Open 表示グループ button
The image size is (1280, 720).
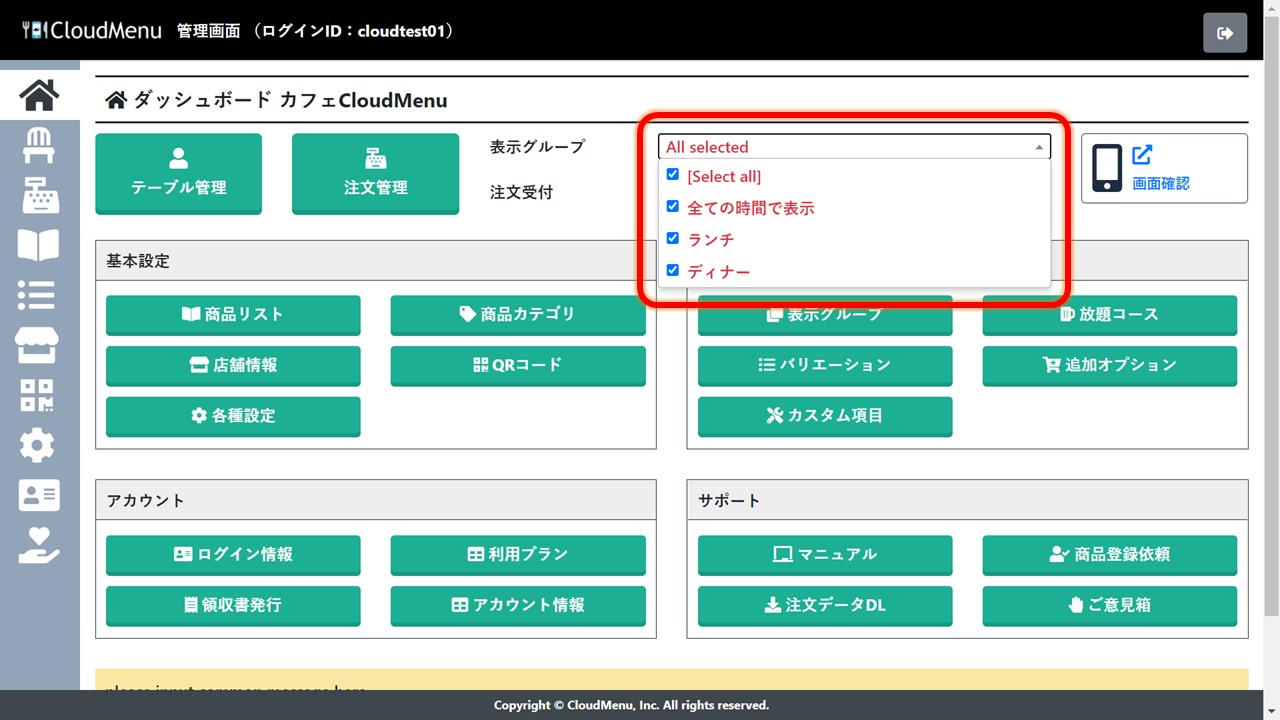825,314
